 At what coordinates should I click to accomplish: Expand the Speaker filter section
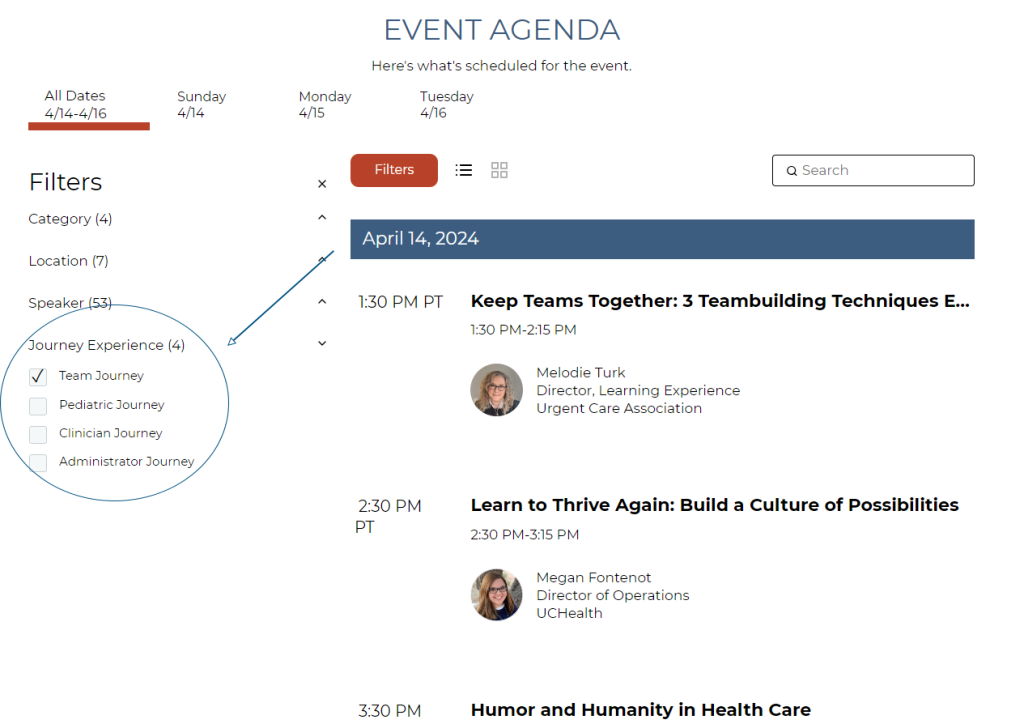pos(322,302)
